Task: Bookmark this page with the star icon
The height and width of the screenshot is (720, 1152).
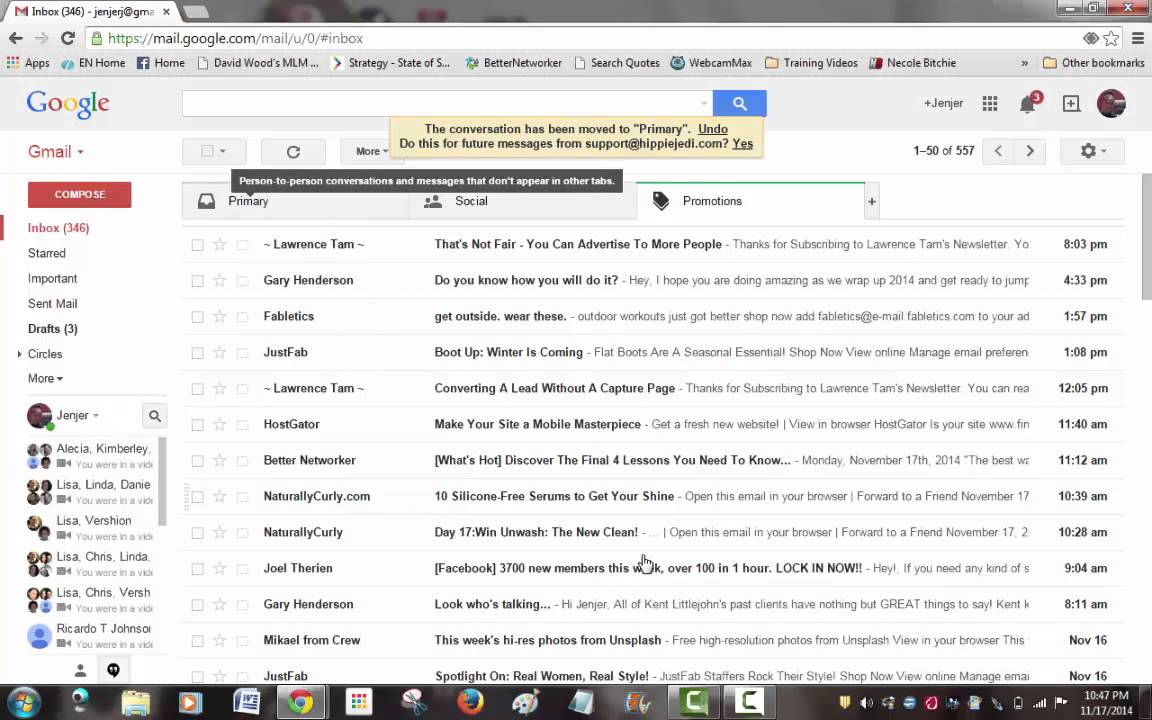Action: (1111, 38)
